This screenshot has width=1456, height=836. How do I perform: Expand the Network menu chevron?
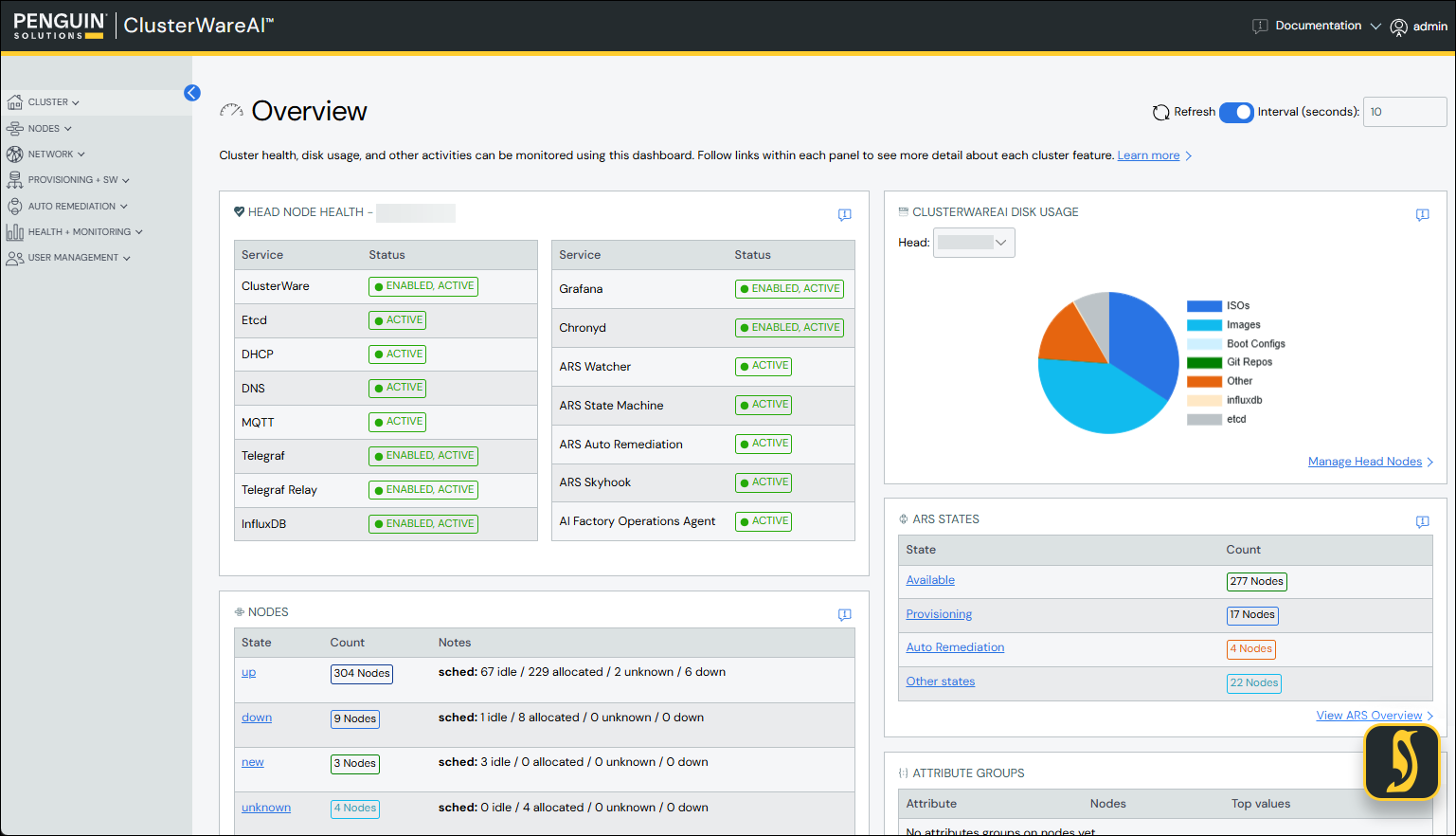tap(81, 154)
